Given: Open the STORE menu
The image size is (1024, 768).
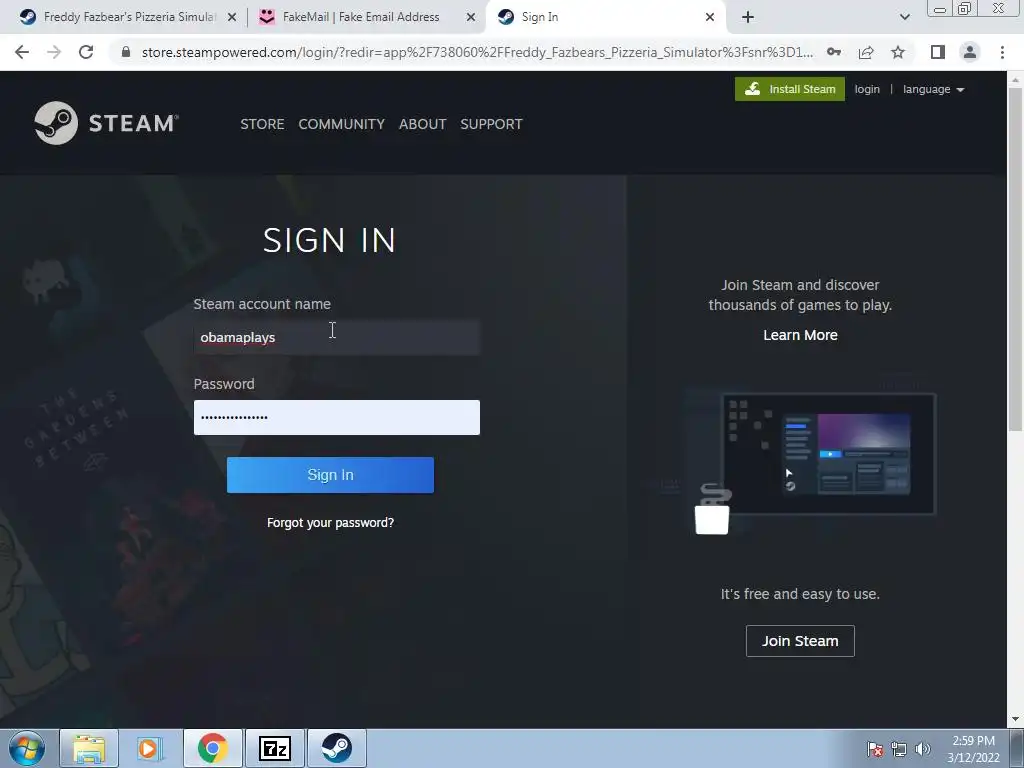Looking at the screenshot, I should coord(262,124).
